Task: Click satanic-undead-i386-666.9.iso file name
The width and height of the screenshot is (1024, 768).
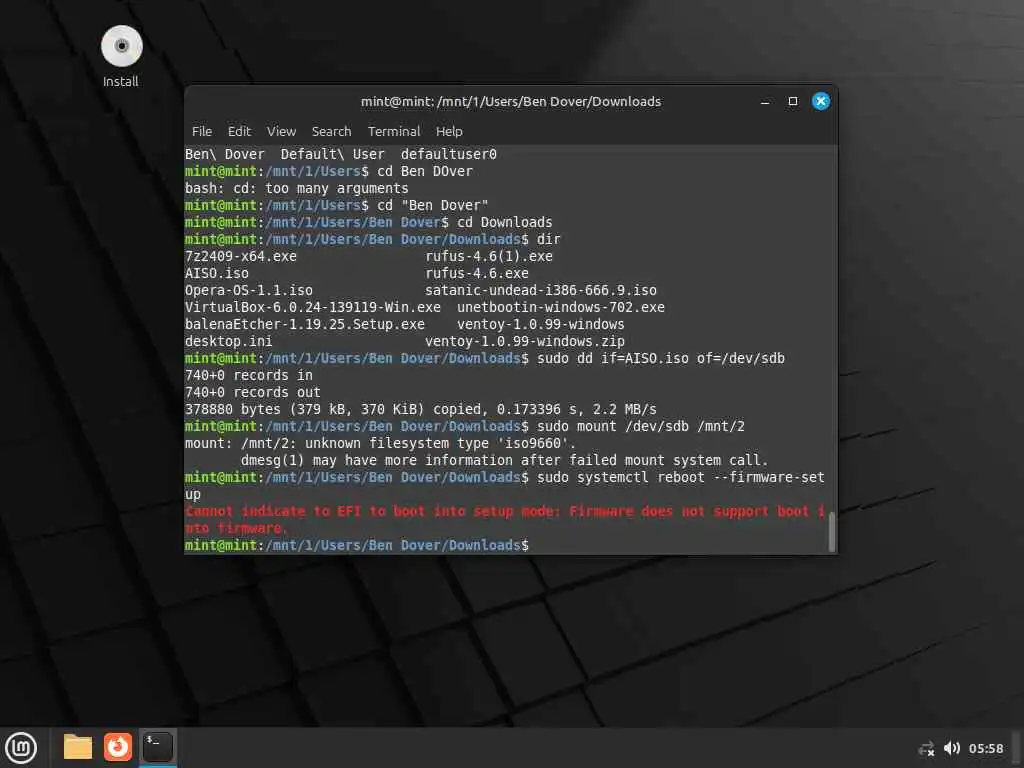Action: pyautogui.click(x=541, y=290)
